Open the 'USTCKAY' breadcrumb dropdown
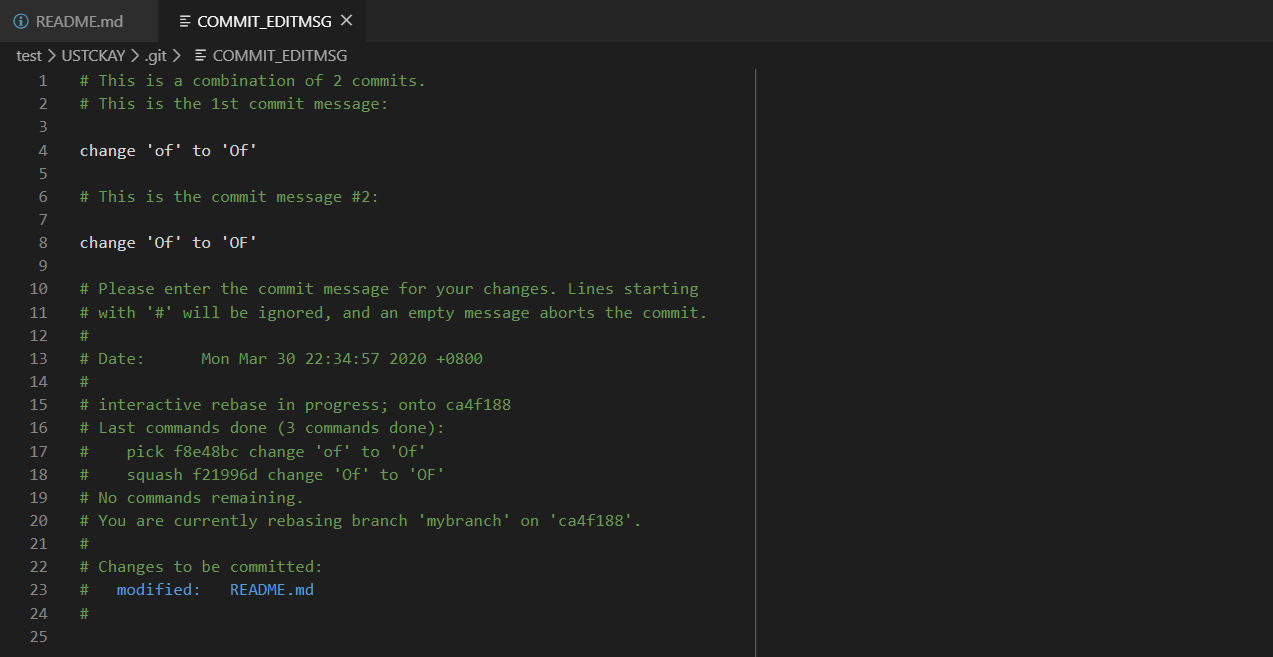 point(94,56)
